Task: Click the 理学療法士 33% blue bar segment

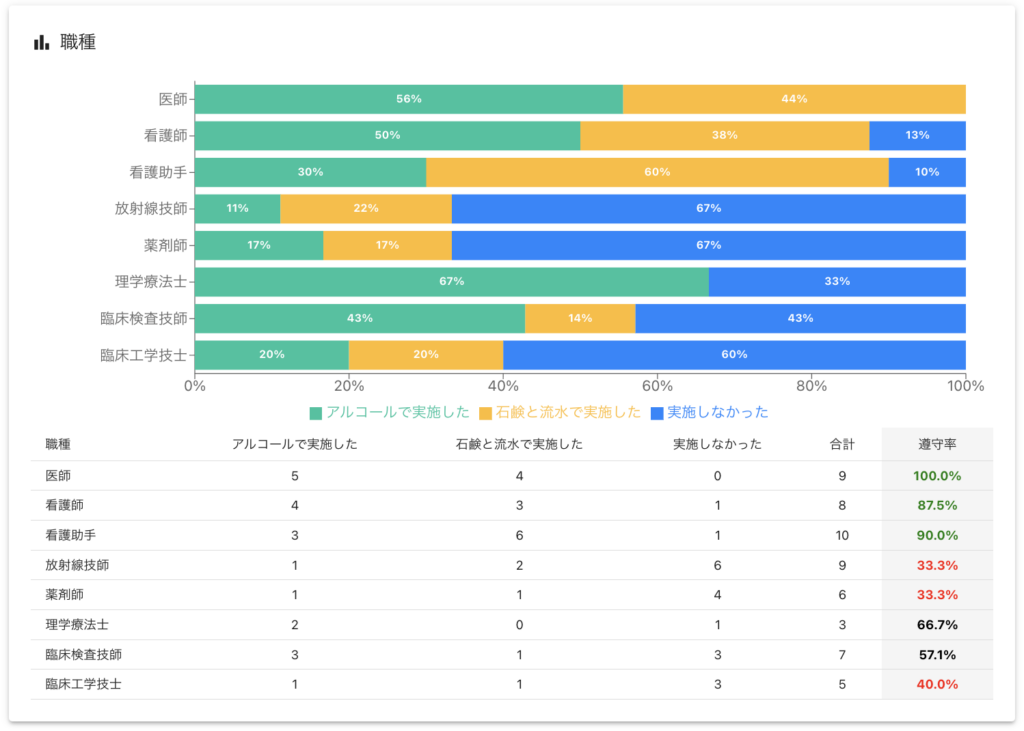Action: point(837,281)
